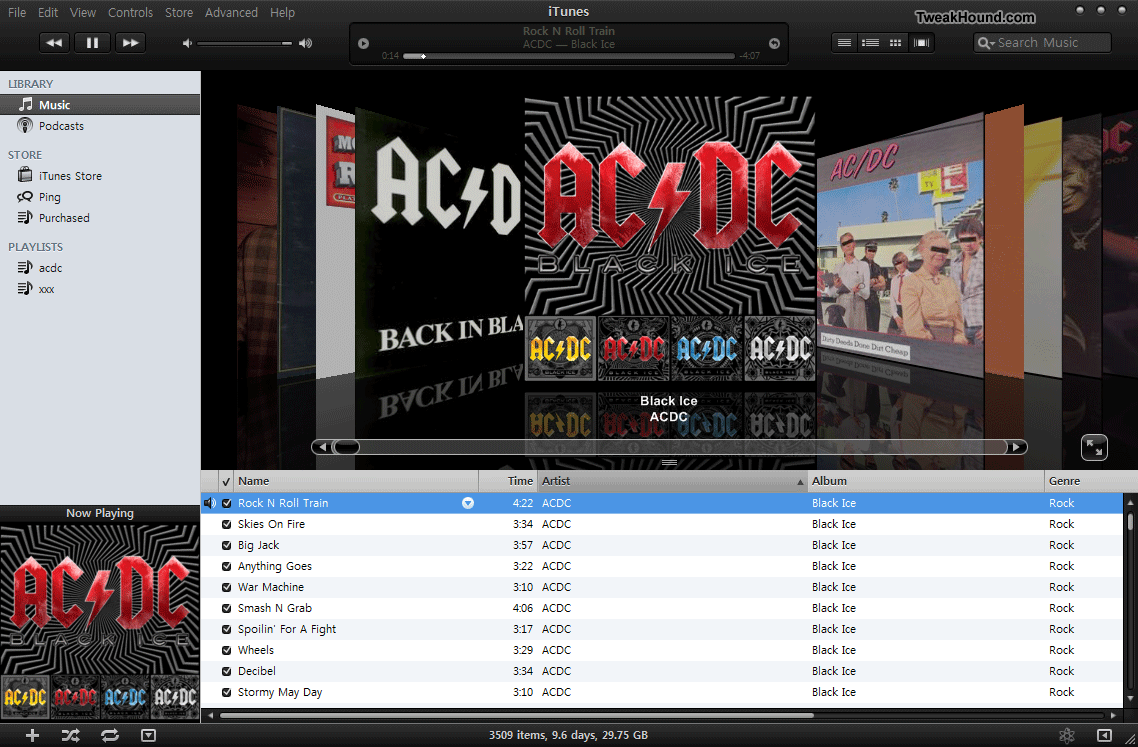Open Purchased playlist

click(x=100, y=218)
